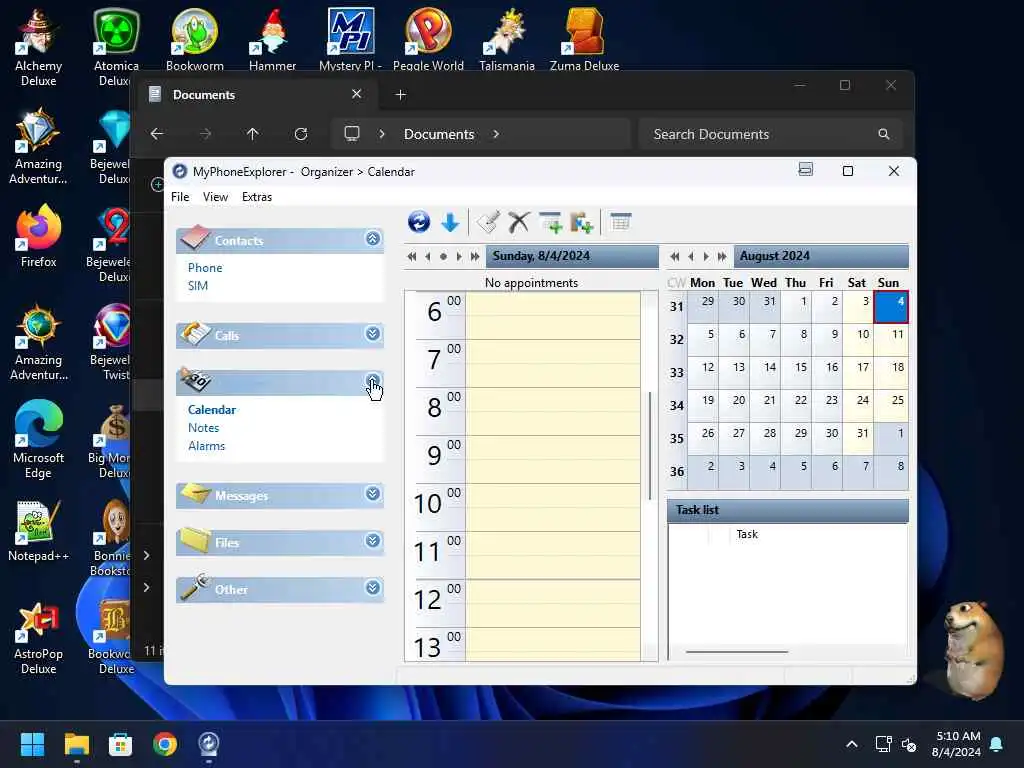Screen dimensions: 1024x768
Task: Refresh the Documents window
Action: pyautogui.click(x=301, y=134)
